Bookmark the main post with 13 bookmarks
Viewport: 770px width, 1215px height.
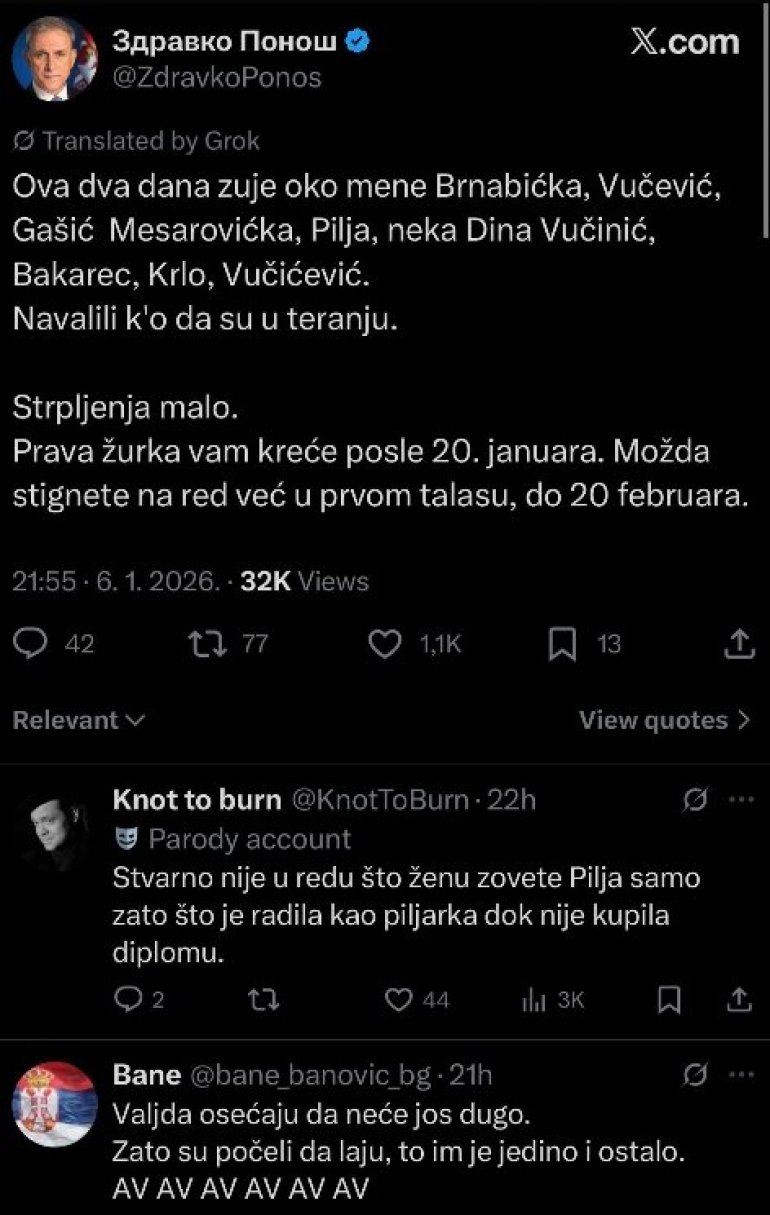click(562, 645)
